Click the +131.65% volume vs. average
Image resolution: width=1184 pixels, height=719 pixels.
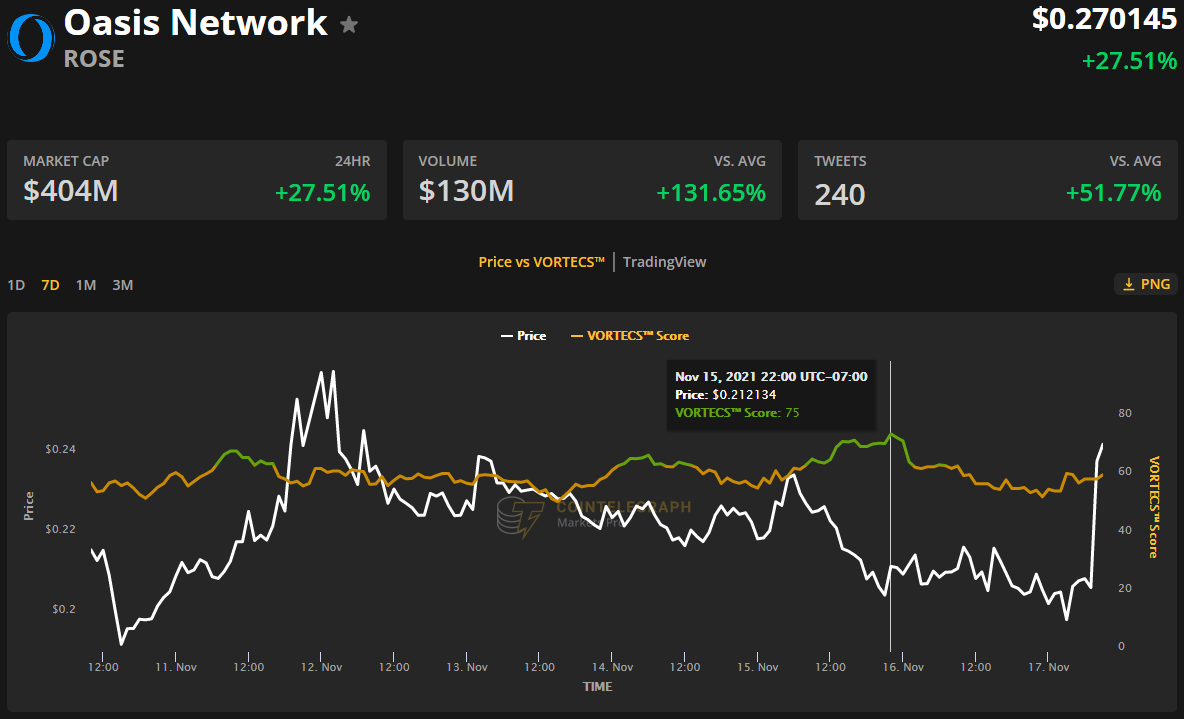pos(711,193)
